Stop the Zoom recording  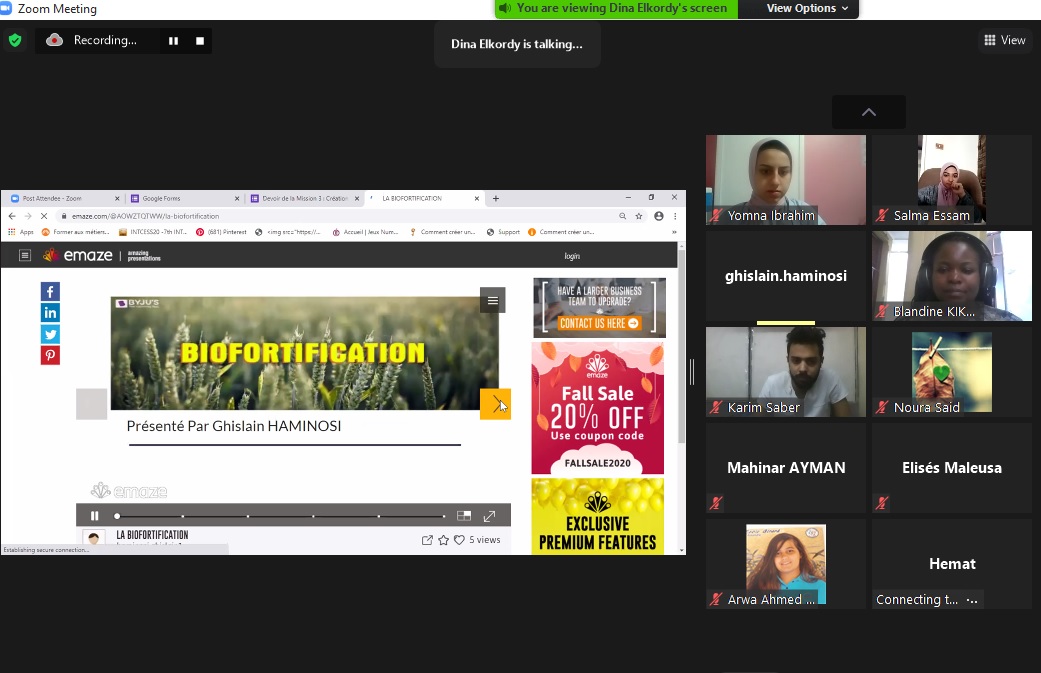[x=200, y=41]
